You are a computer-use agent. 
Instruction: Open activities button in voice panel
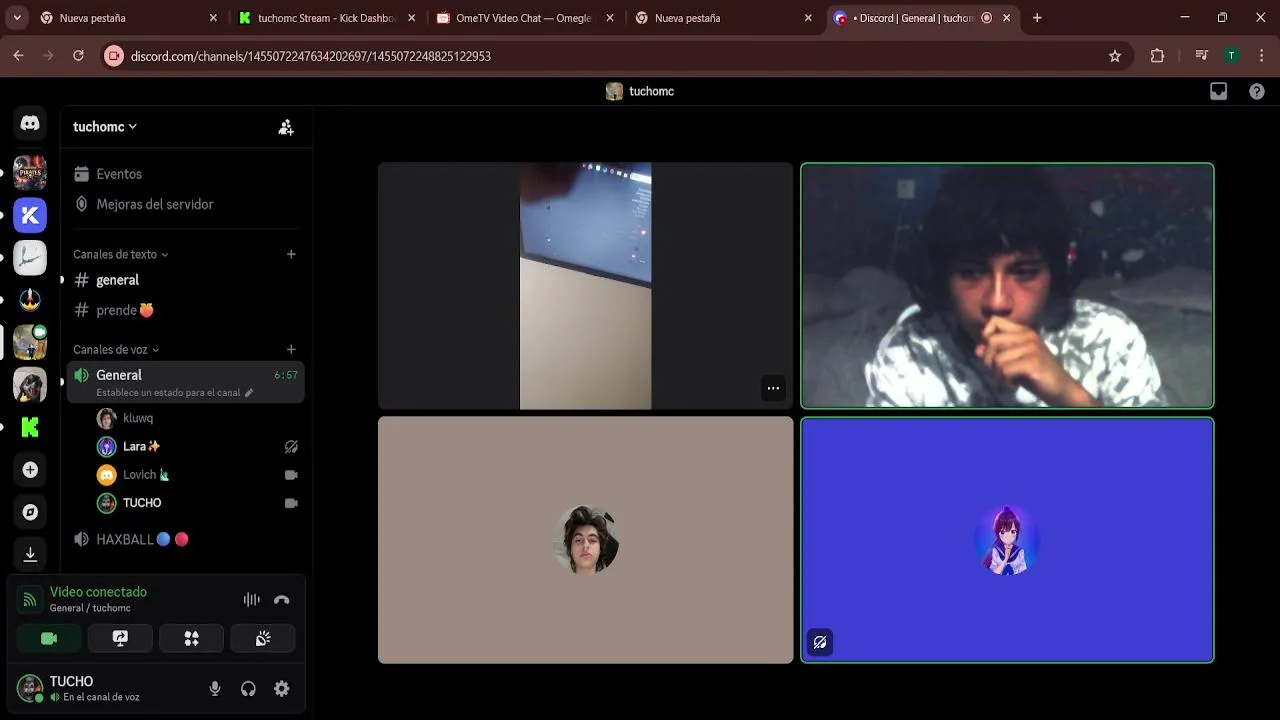tap(191, 638)
